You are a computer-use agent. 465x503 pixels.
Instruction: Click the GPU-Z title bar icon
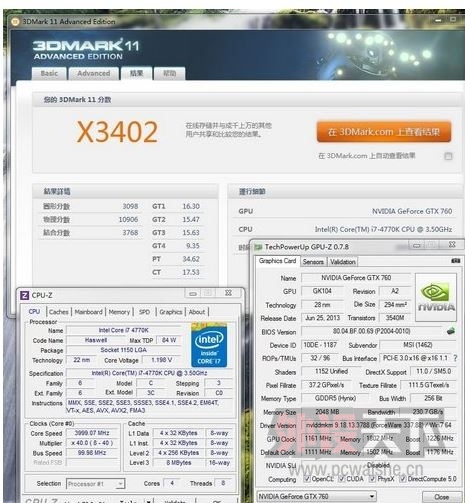pyautogui.click(x=258, y=247)
